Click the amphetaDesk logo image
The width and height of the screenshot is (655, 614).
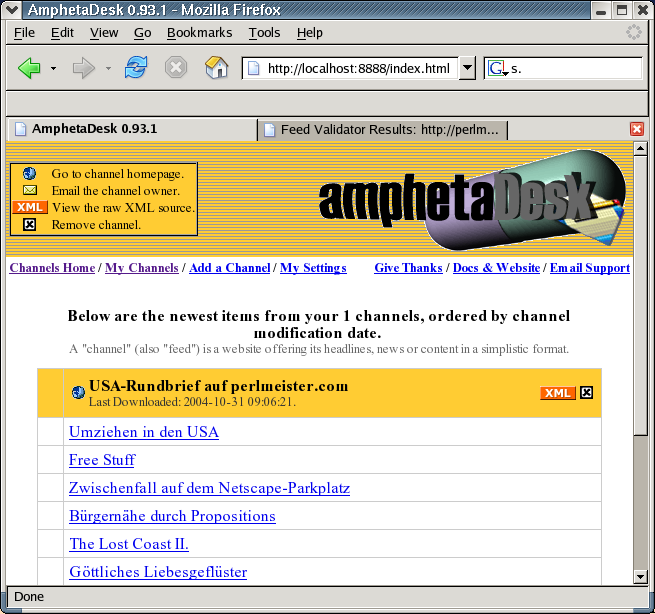click(472, 200)
